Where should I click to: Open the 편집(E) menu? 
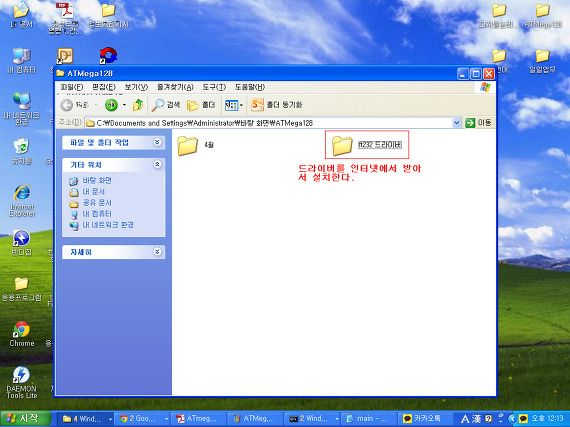(104, 87)
